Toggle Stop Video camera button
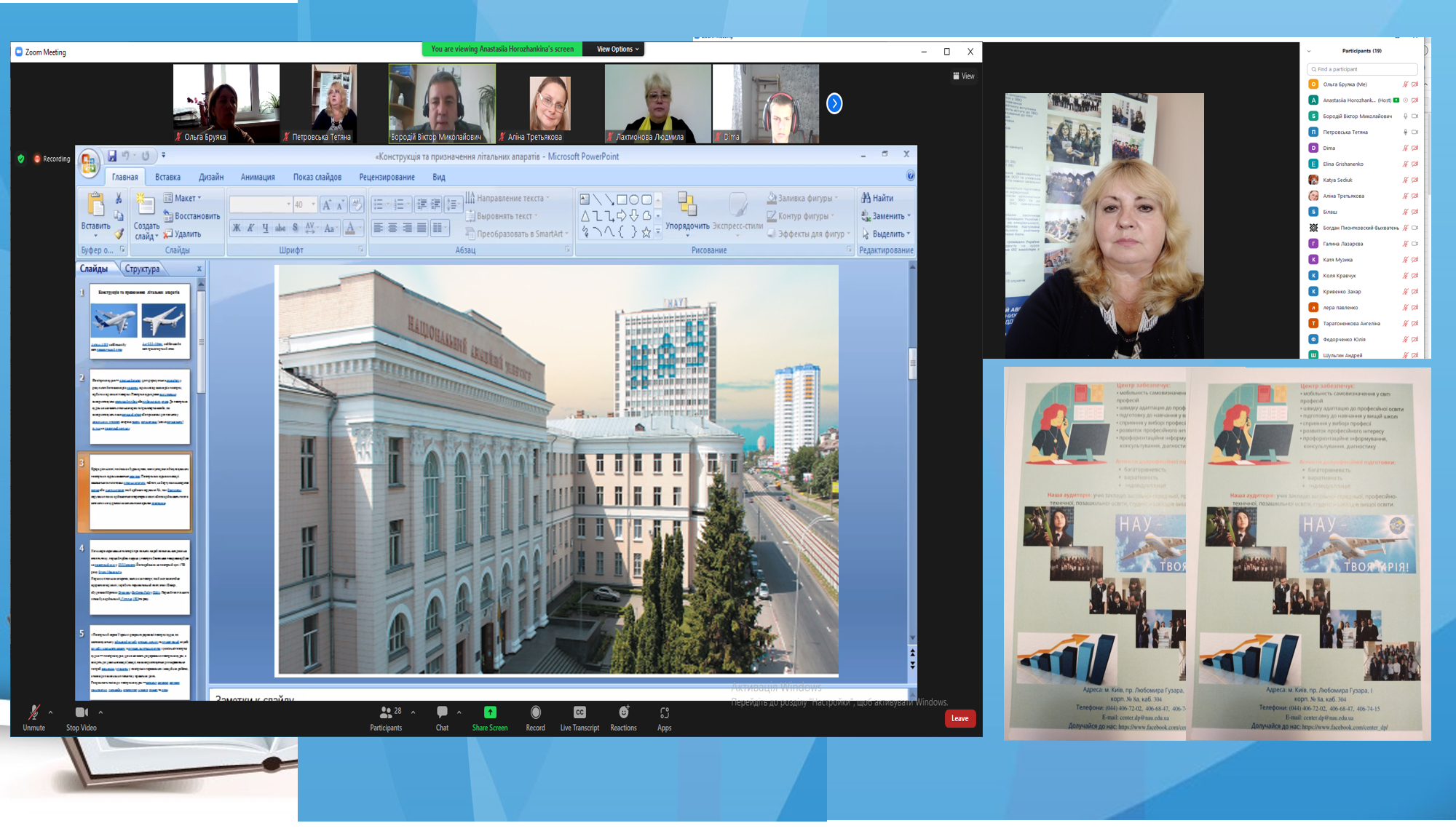The width and height of the screenshot is (1456, 831). pos(81,713)
